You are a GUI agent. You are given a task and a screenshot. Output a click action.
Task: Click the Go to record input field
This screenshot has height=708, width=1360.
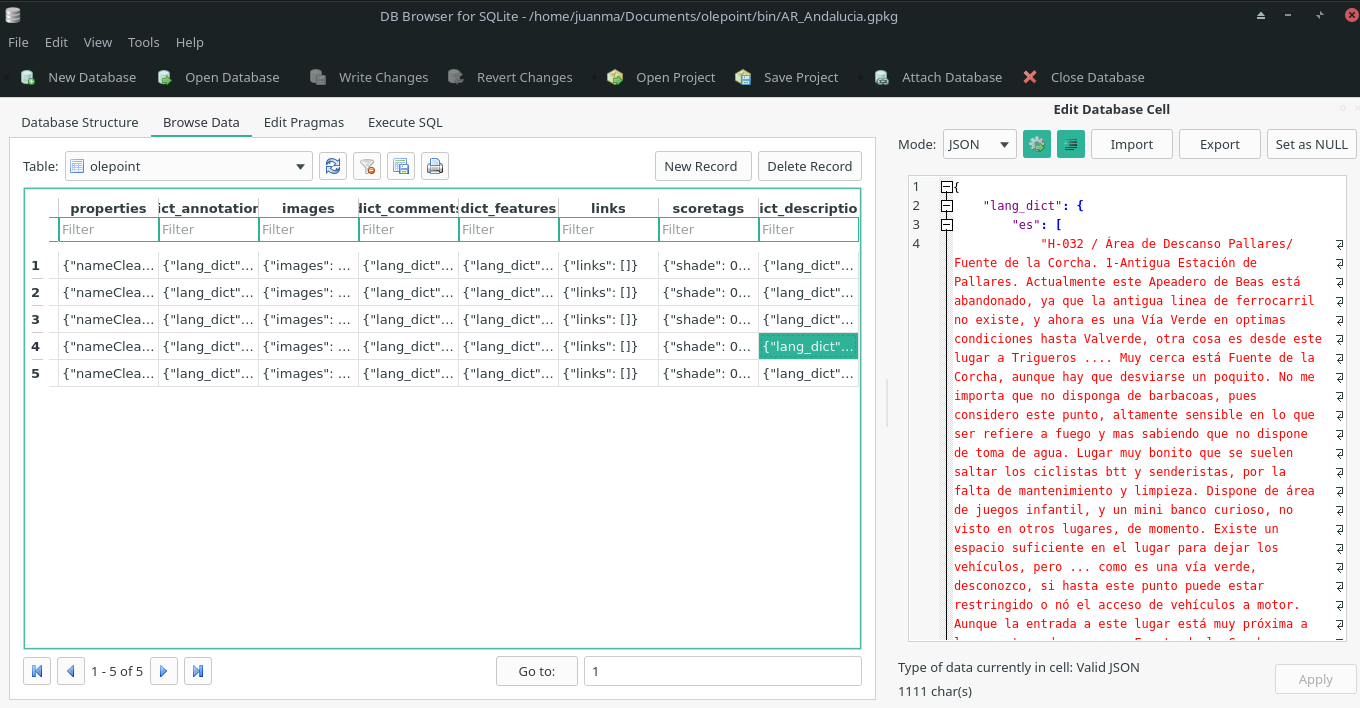pyautogui.click(x=722, y=670)
